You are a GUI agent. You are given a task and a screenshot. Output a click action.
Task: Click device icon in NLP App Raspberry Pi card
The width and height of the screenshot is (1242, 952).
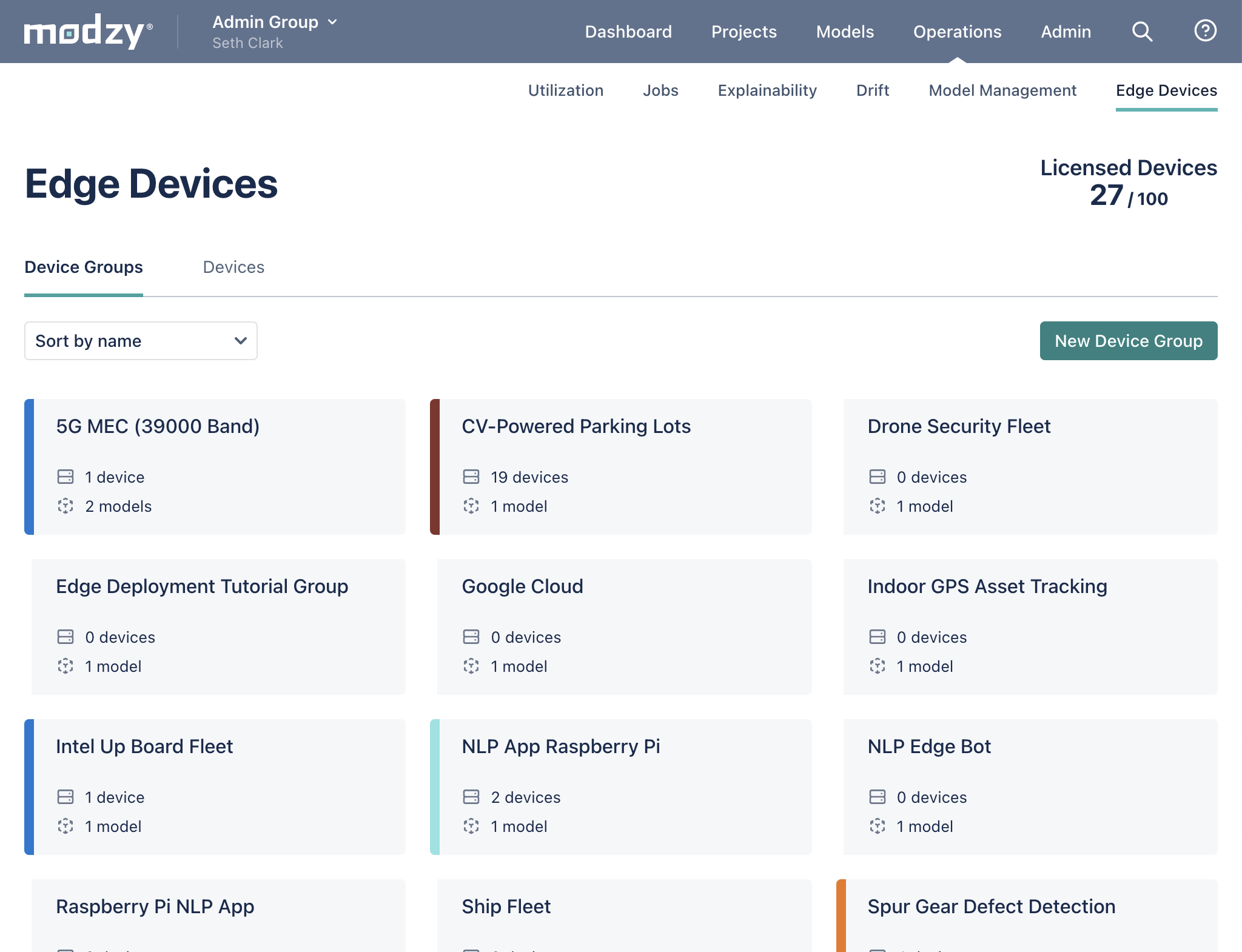[x=471, y=797]
